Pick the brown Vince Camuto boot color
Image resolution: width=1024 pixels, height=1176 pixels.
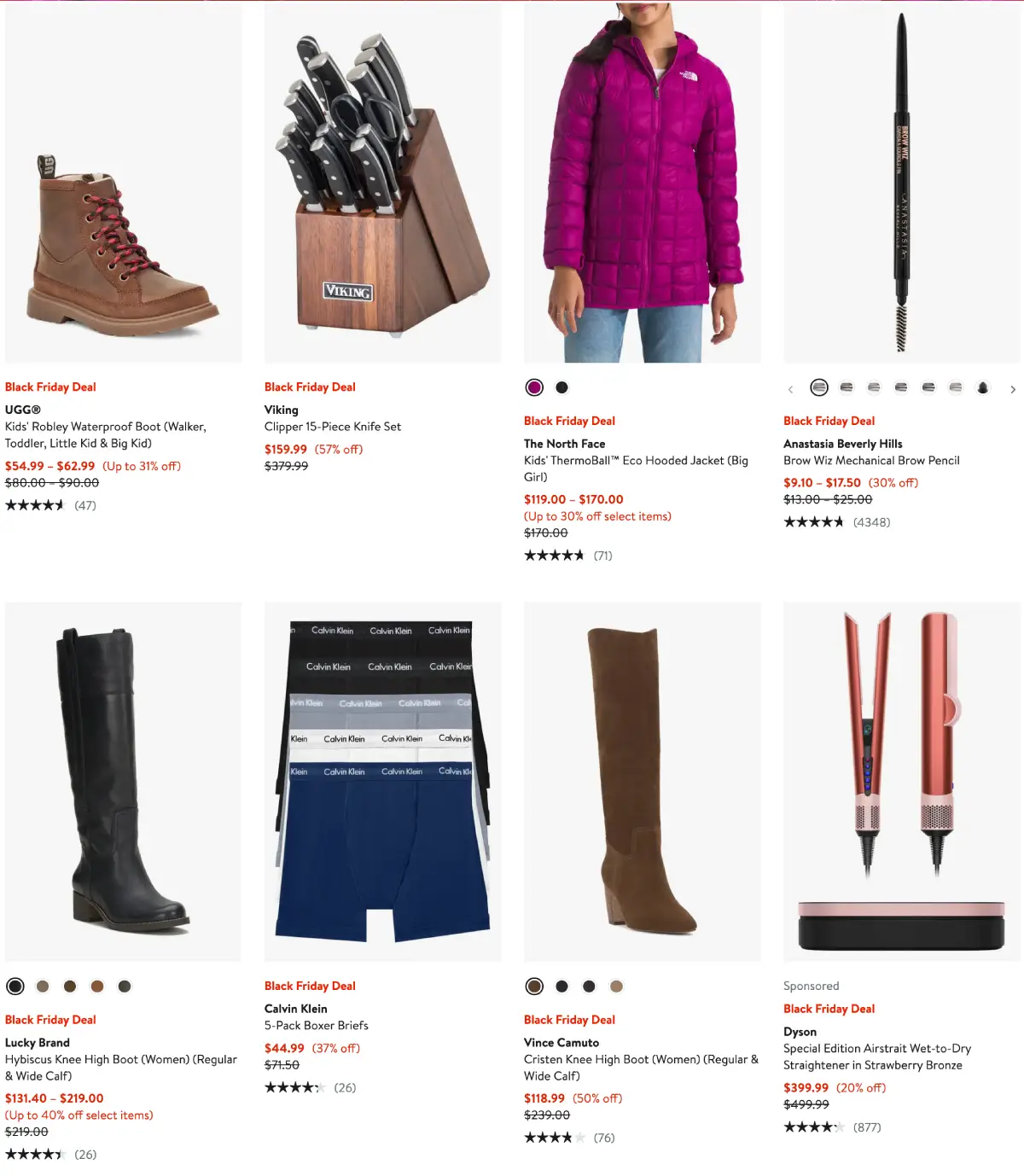pyautogui.click(x=534, y=987)
